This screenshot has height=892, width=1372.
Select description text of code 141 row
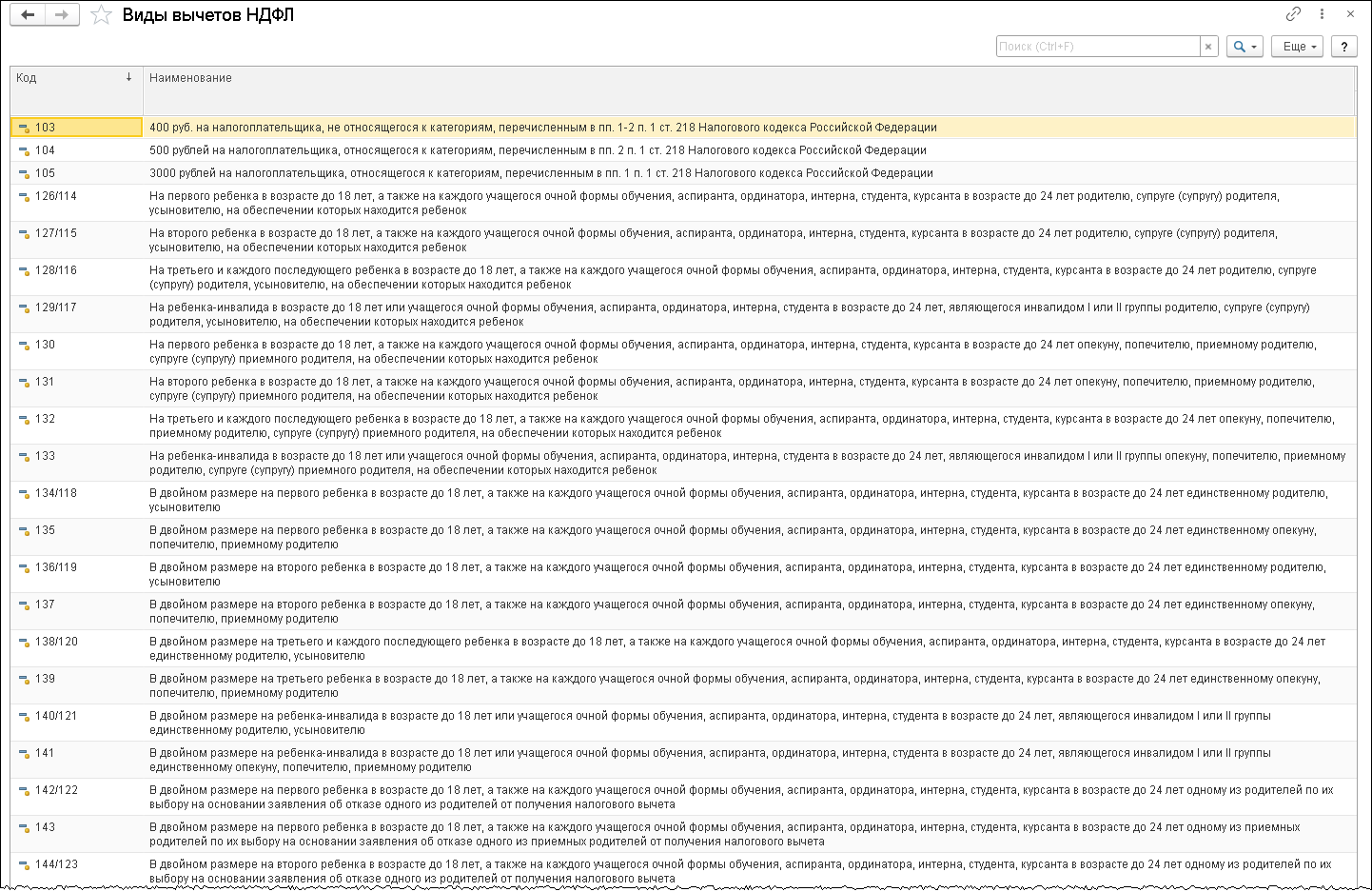tap(710, 760)
